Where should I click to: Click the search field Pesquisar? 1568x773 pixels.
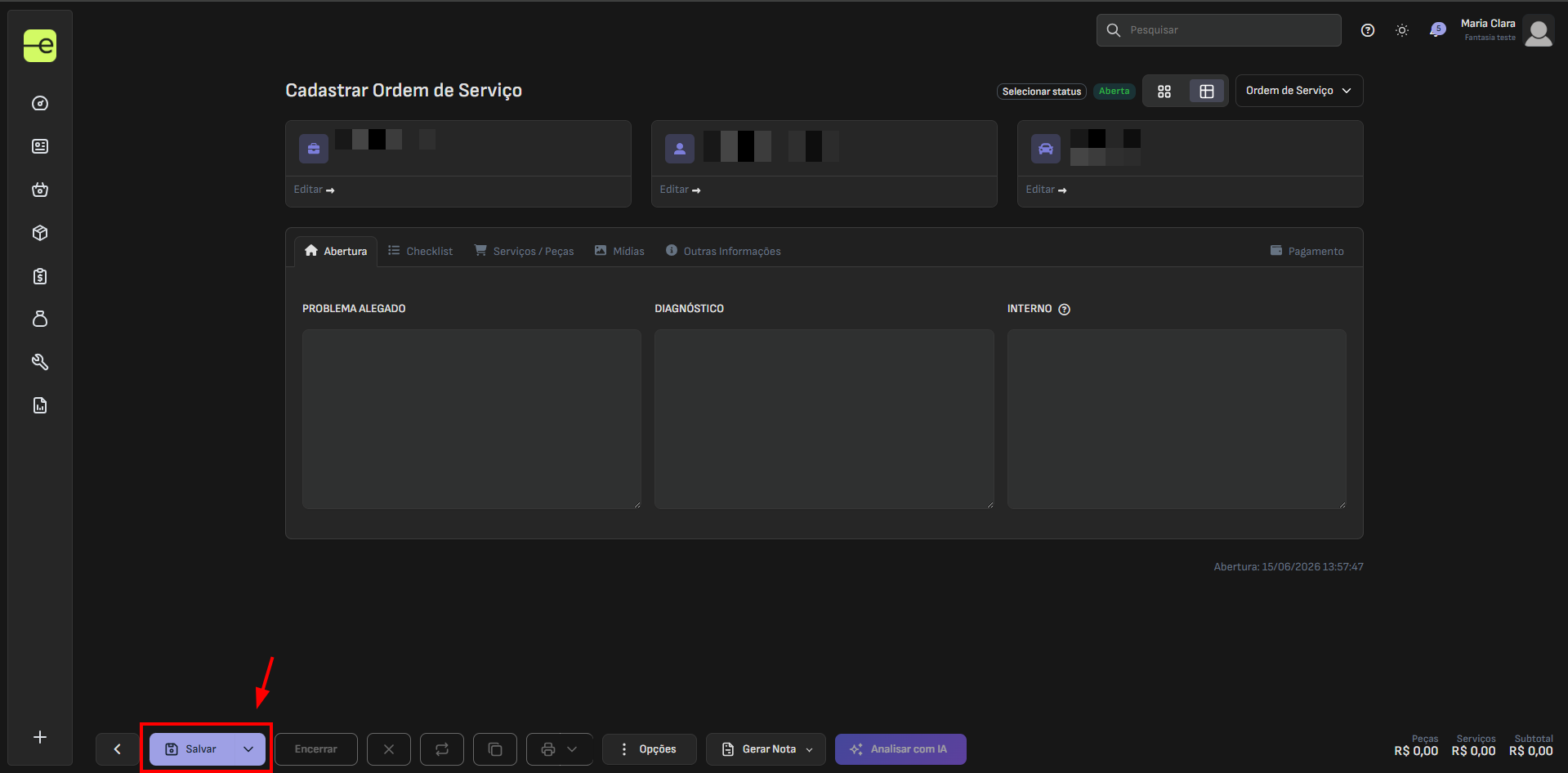point(1219,30)
